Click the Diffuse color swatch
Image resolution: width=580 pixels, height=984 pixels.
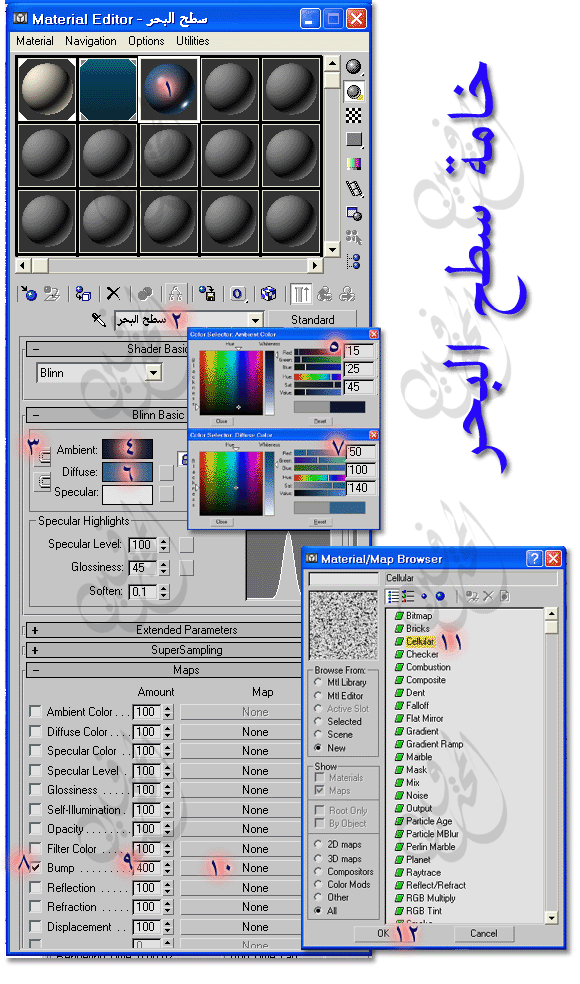[127, 472]
